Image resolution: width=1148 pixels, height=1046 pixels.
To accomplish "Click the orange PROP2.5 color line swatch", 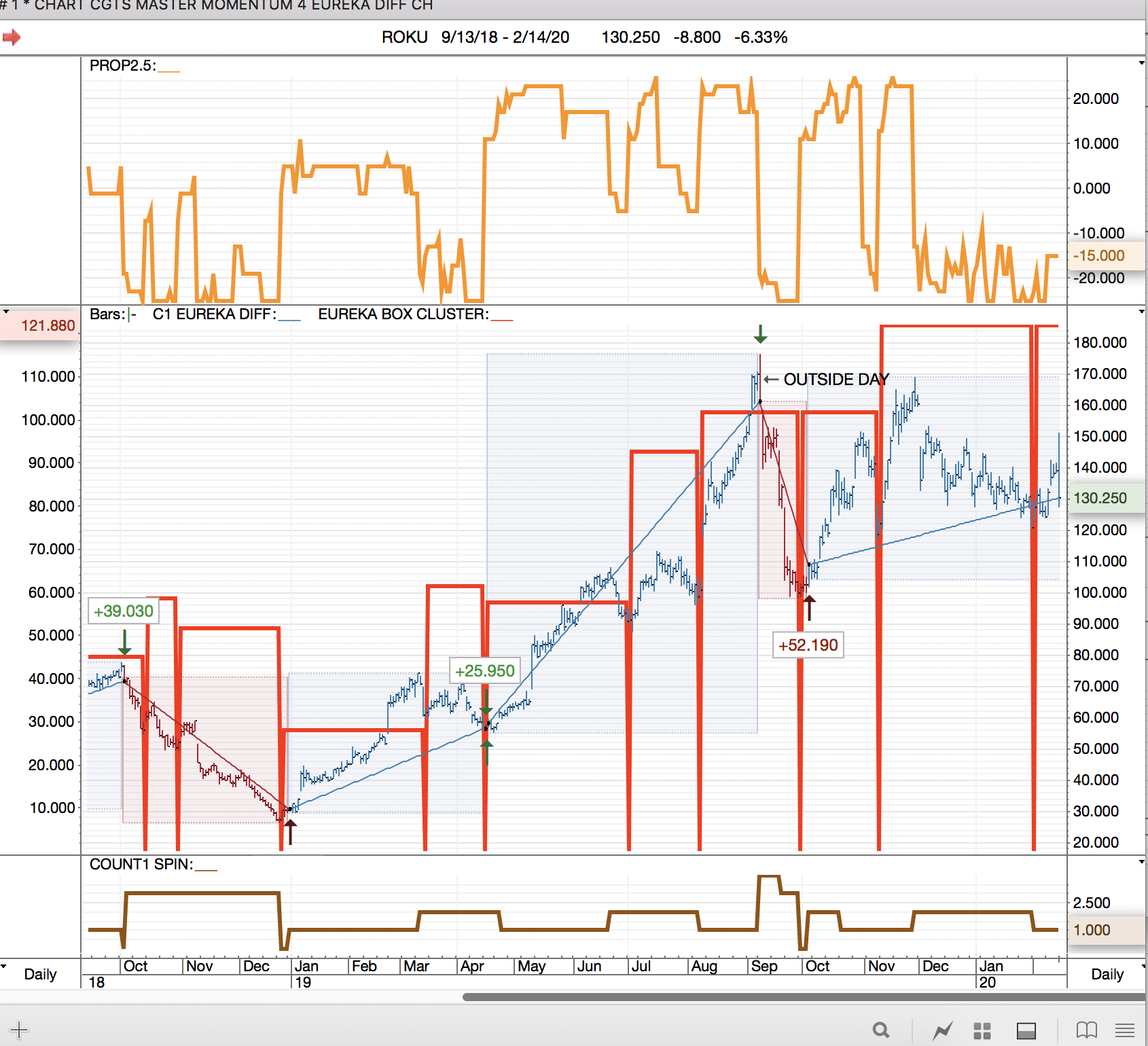I will tap(169, 71).
